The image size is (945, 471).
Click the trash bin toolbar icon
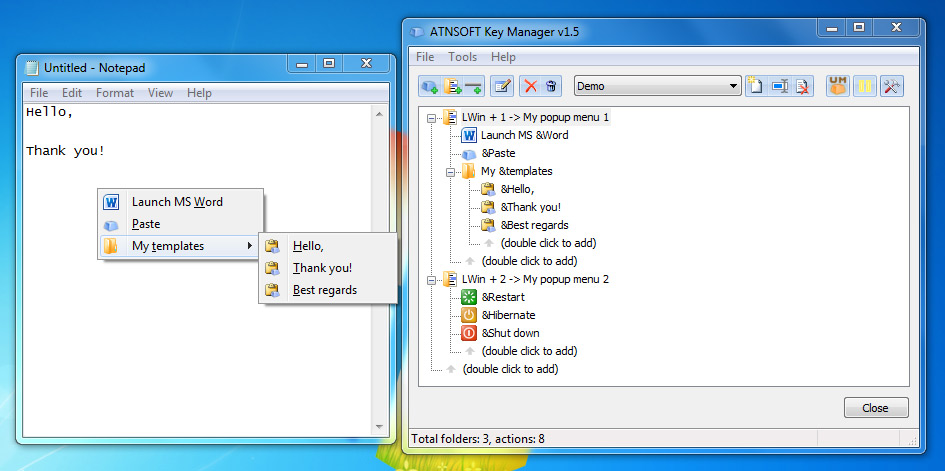[x=551, y=86]
